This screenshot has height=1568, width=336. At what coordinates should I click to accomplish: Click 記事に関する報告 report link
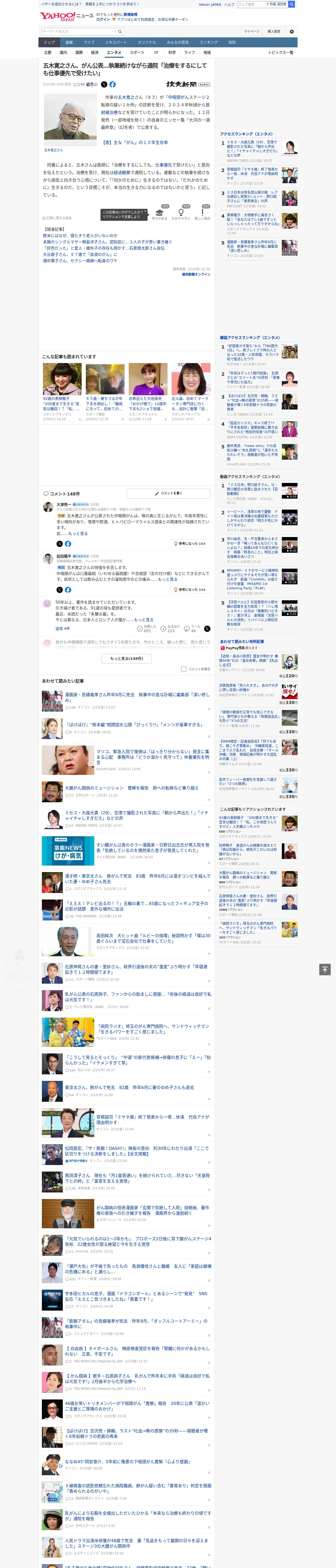[57, 217]
